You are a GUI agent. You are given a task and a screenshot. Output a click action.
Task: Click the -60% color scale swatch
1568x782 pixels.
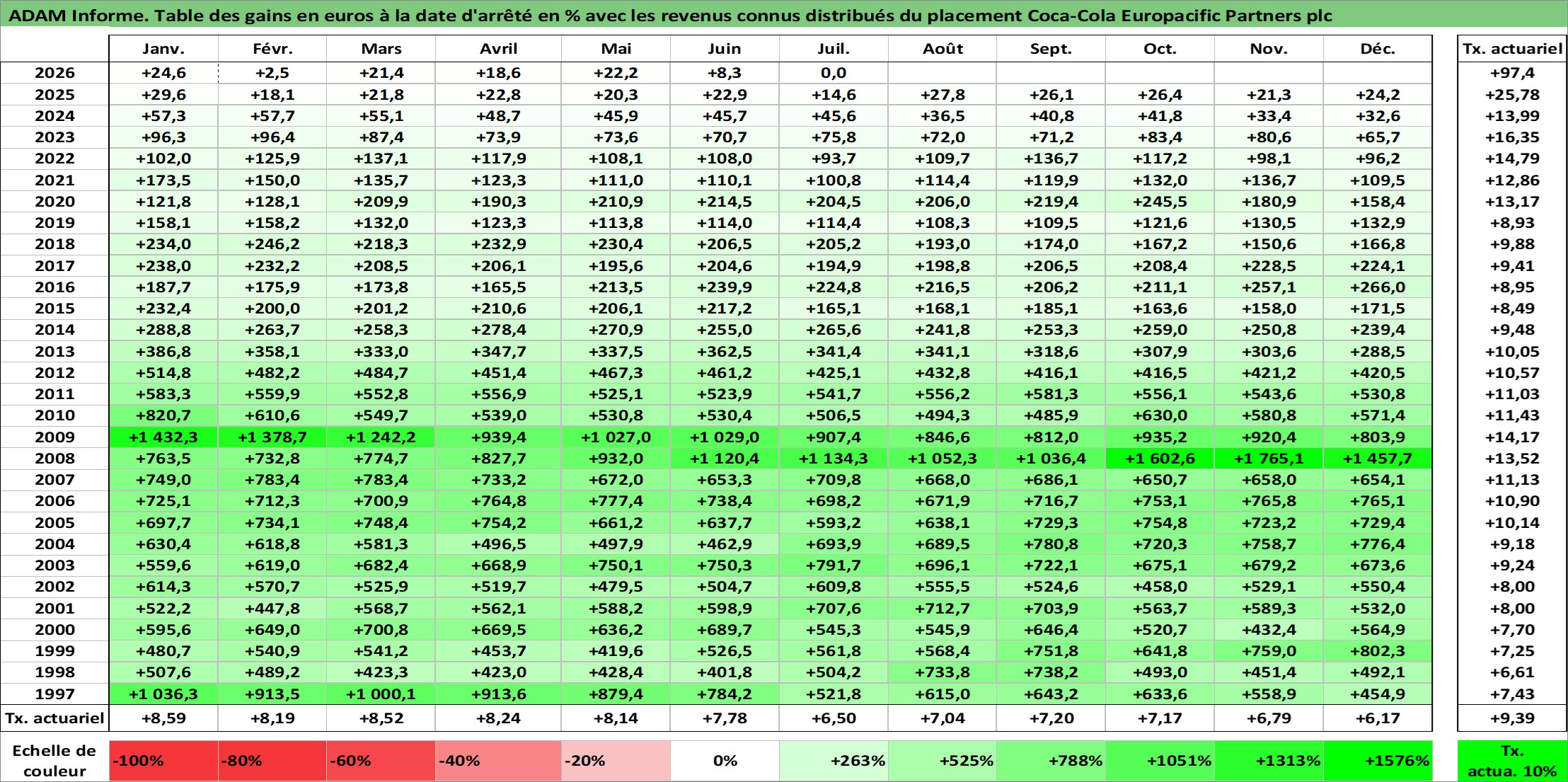[381, 761]
